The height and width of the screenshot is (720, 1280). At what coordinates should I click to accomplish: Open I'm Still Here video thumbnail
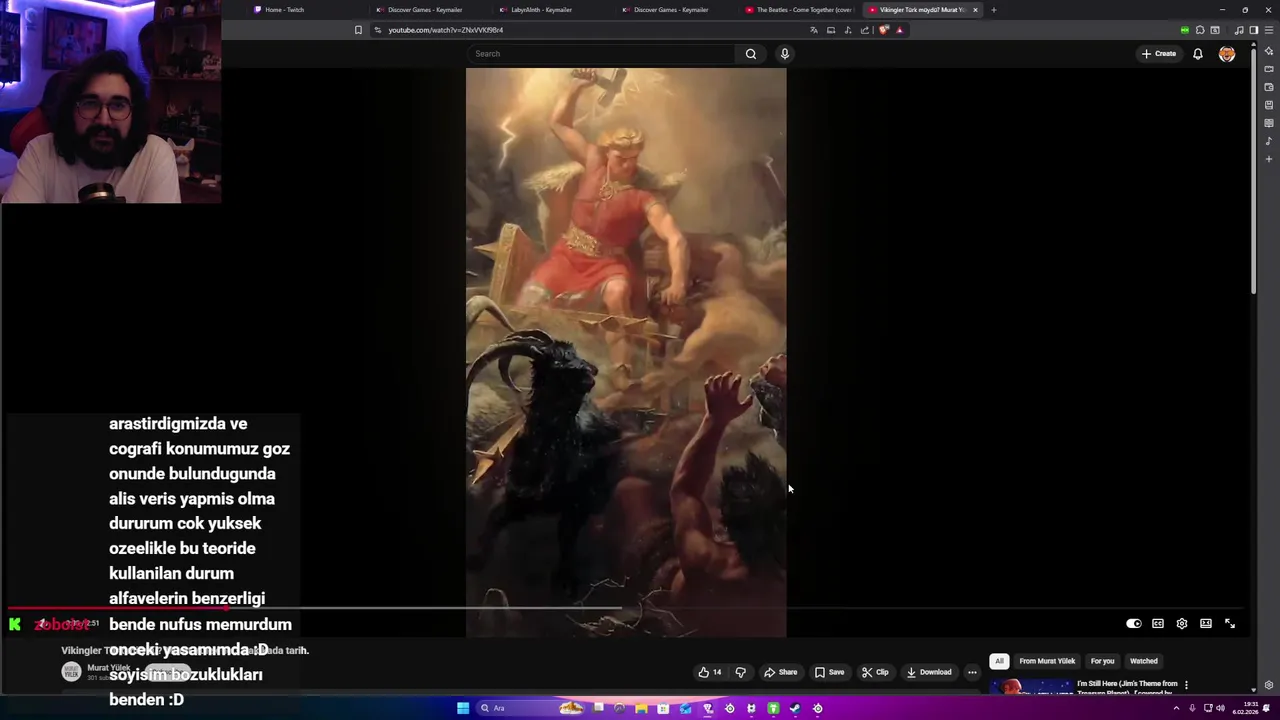(1031, 686)
